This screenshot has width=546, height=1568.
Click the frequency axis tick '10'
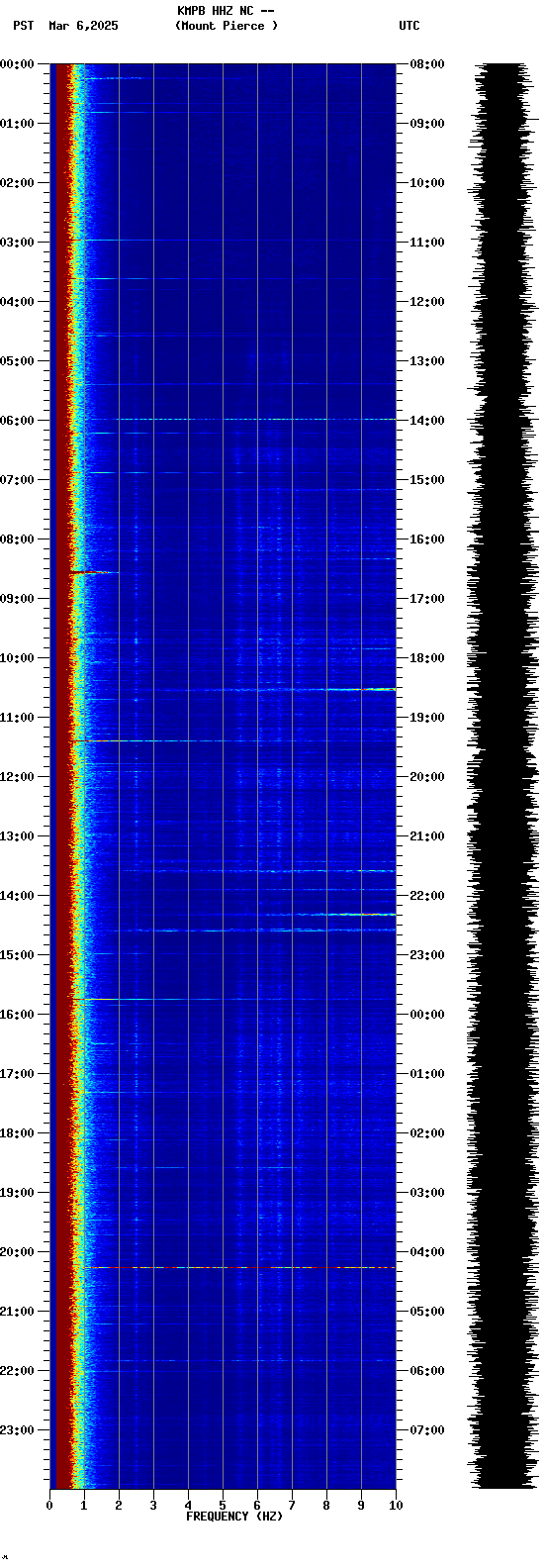[x=396, y=1506]
